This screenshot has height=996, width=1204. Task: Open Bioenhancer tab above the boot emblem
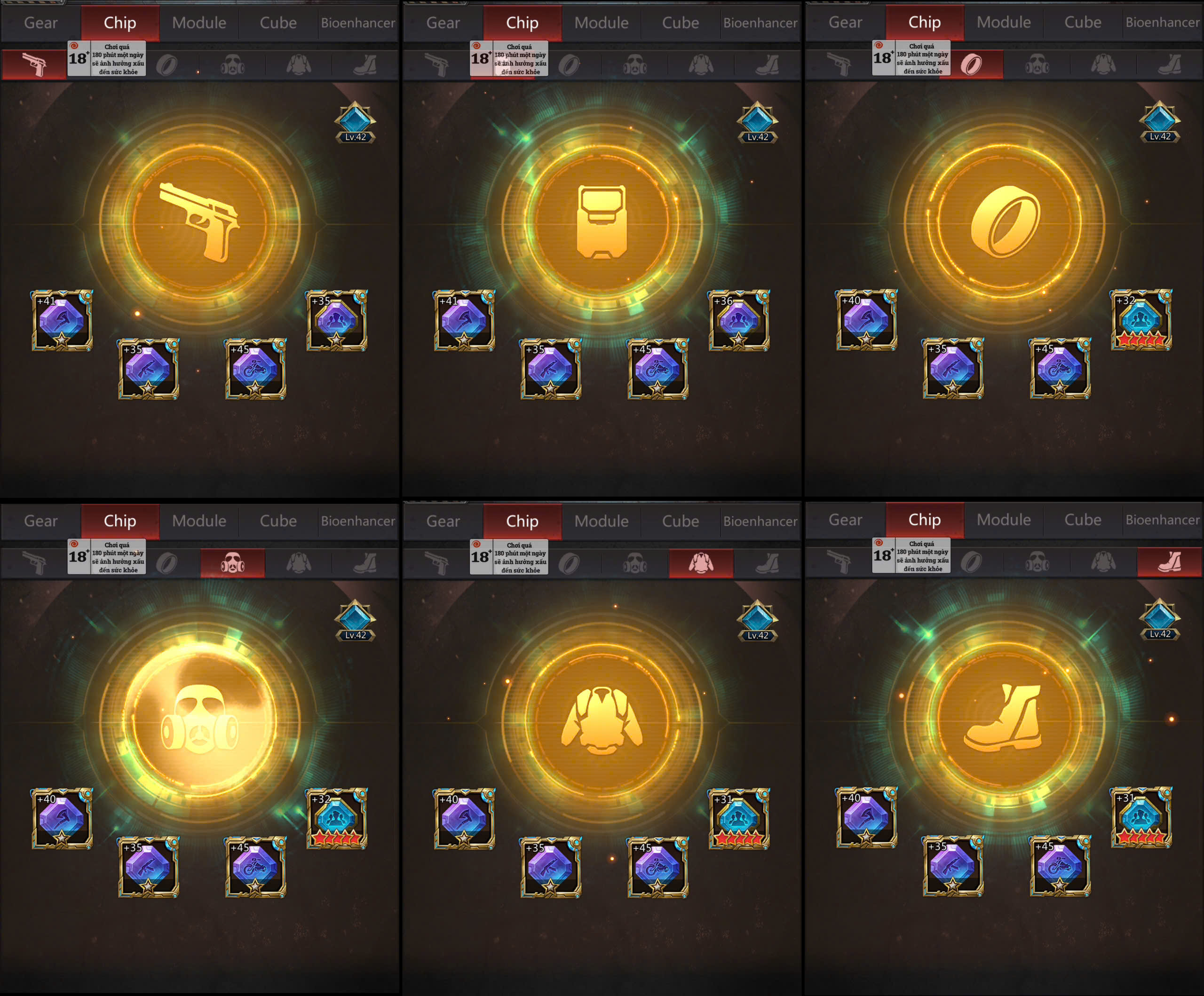tap(1162, 520)
